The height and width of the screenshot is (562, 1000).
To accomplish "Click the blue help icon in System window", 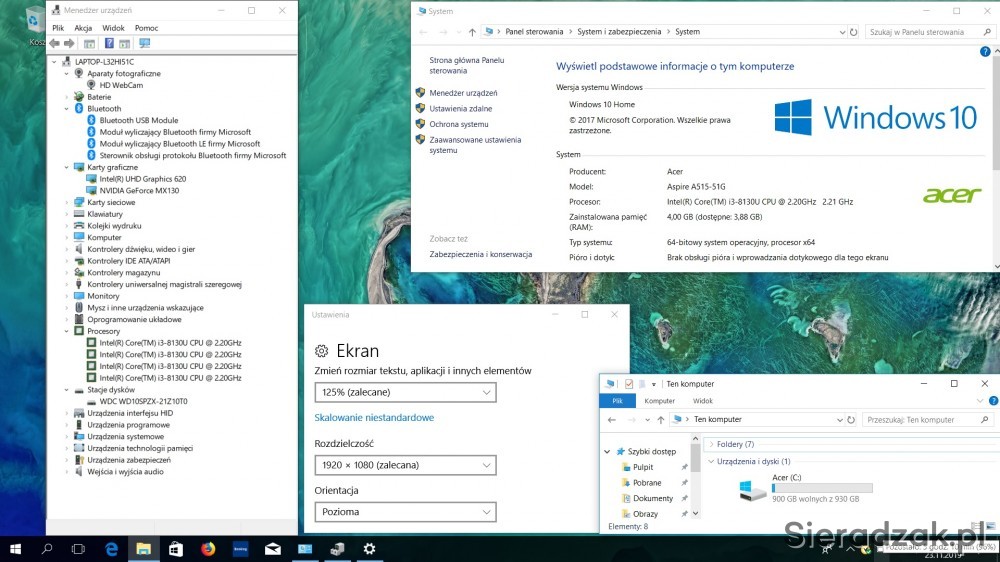I will pyautogui.click(x=985, y=52).
